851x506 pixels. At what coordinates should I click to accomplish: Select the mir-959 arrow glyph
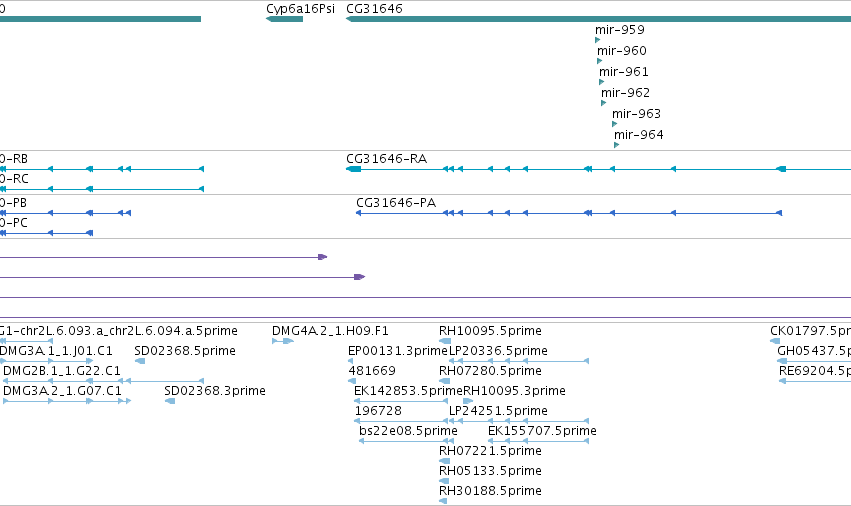[x=598, y=40]
